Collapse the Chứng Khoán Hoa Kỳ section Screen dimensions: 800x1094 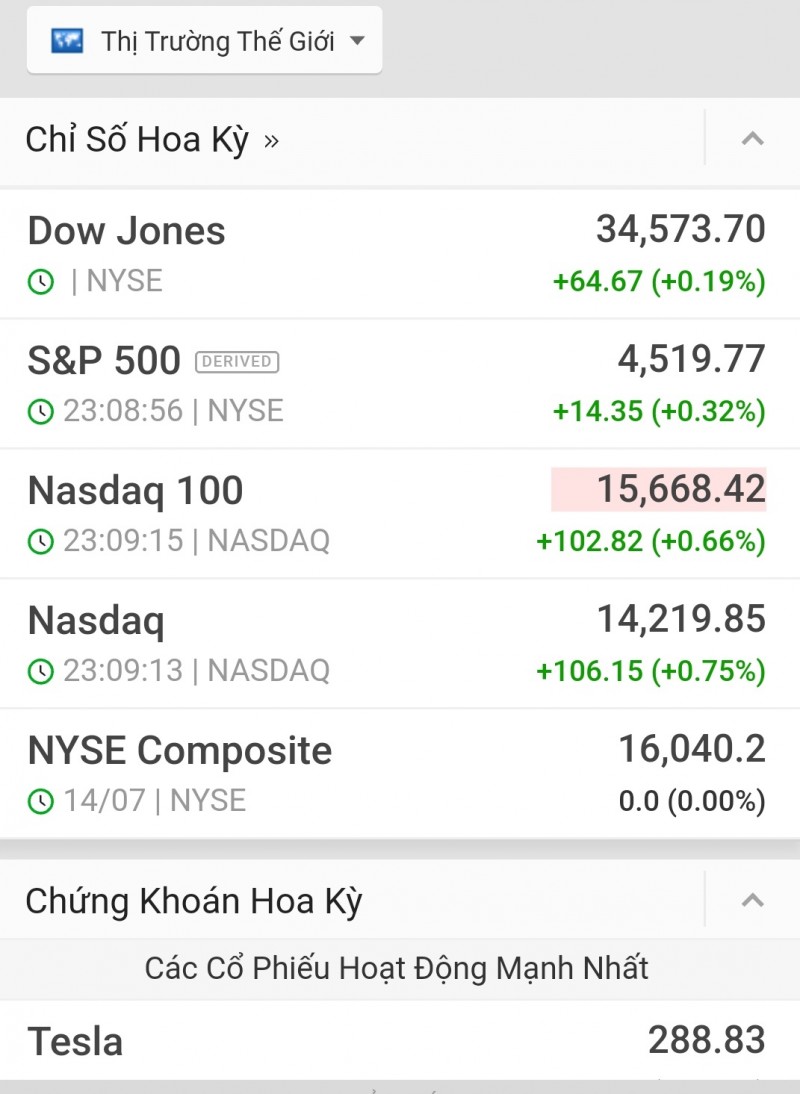coord(752,901)
